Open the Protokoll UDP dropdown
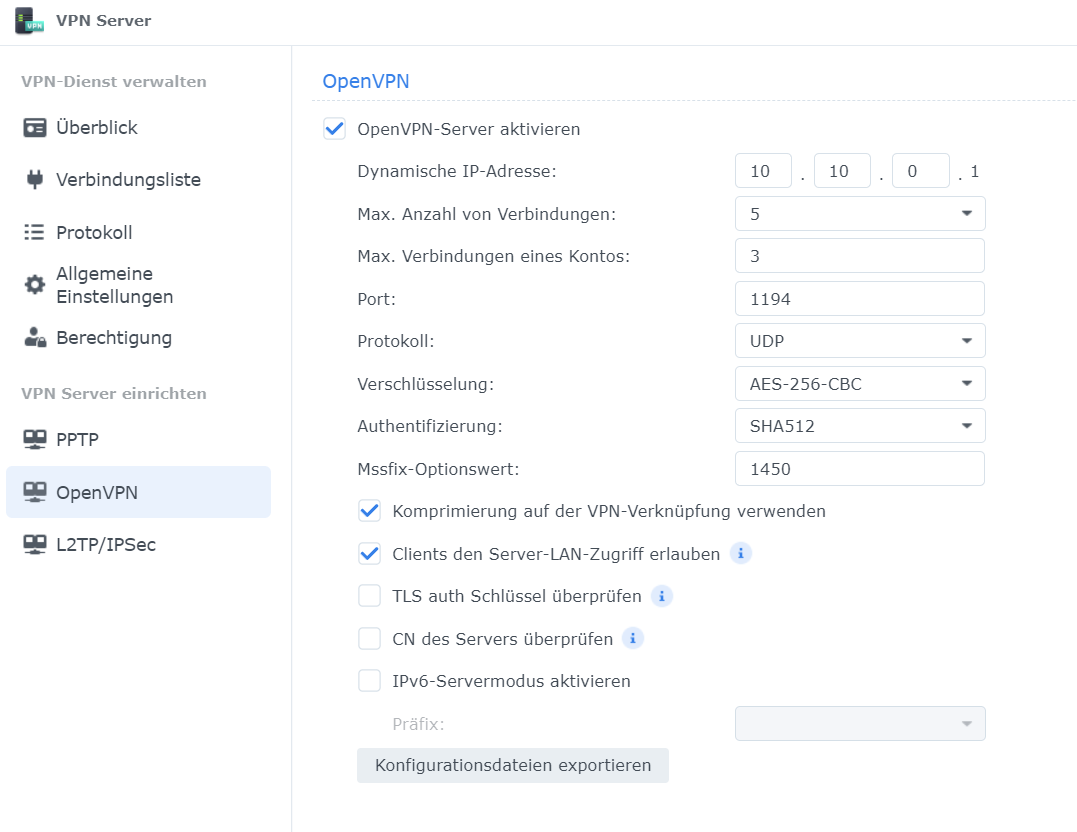This screenshot has height=832, width=1077. [x=860, y=341]
